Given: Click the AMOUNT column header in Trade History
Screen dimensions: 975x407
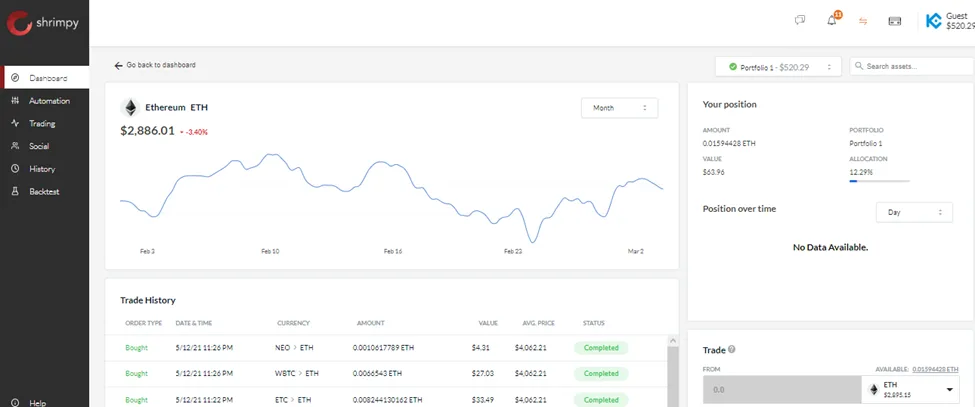Looking at the screenshot, I should (x=371, y=323).
